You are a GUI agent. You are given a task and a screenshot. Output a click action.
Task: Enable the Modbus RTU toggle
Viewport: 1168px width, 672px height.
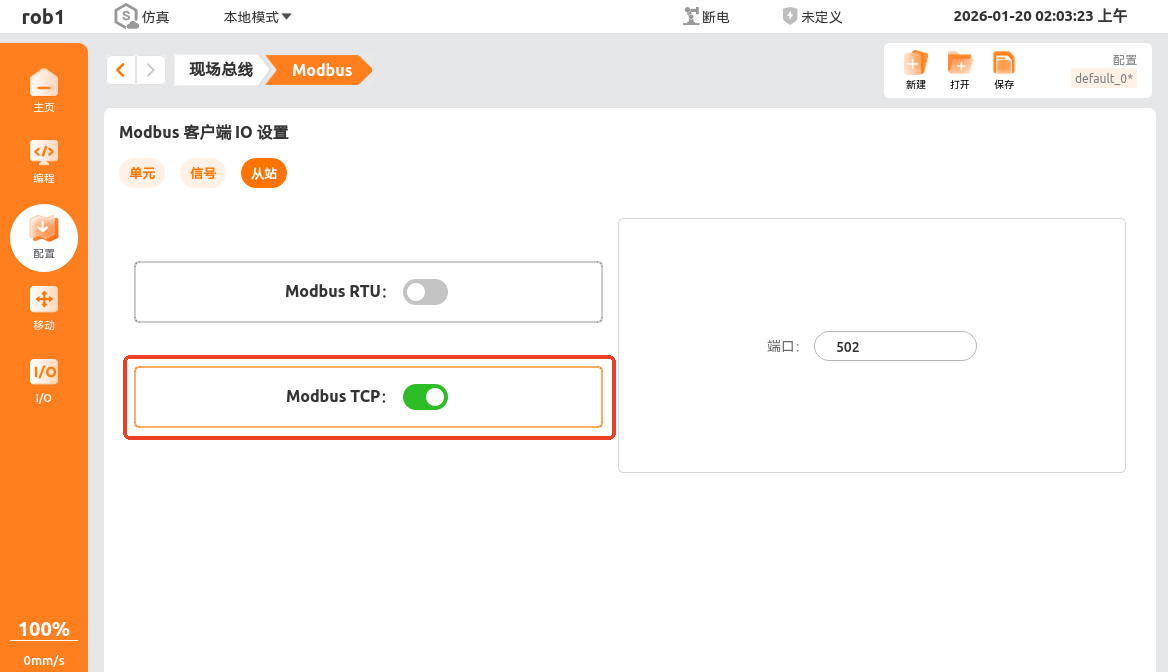(x=425, y=292)
